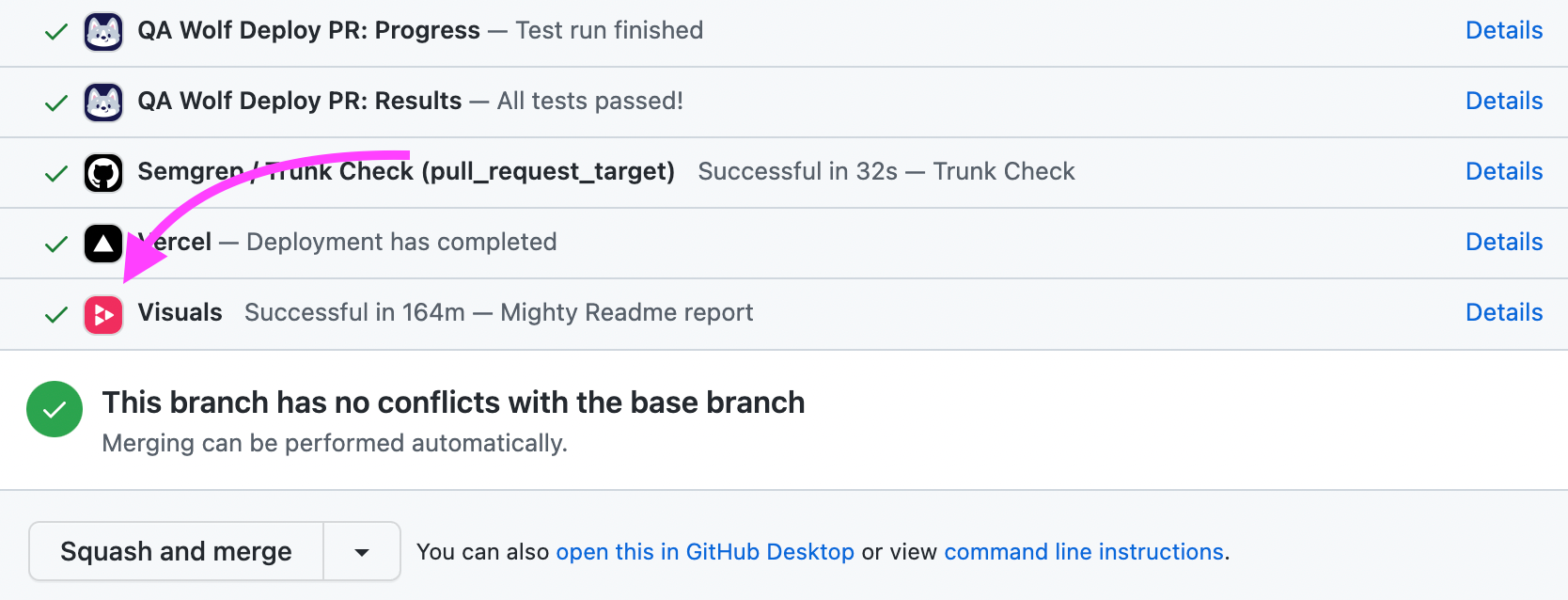Click QA Wolf Deploy PR: Results title
The image size is (1568, 600).
coord(300,101)
